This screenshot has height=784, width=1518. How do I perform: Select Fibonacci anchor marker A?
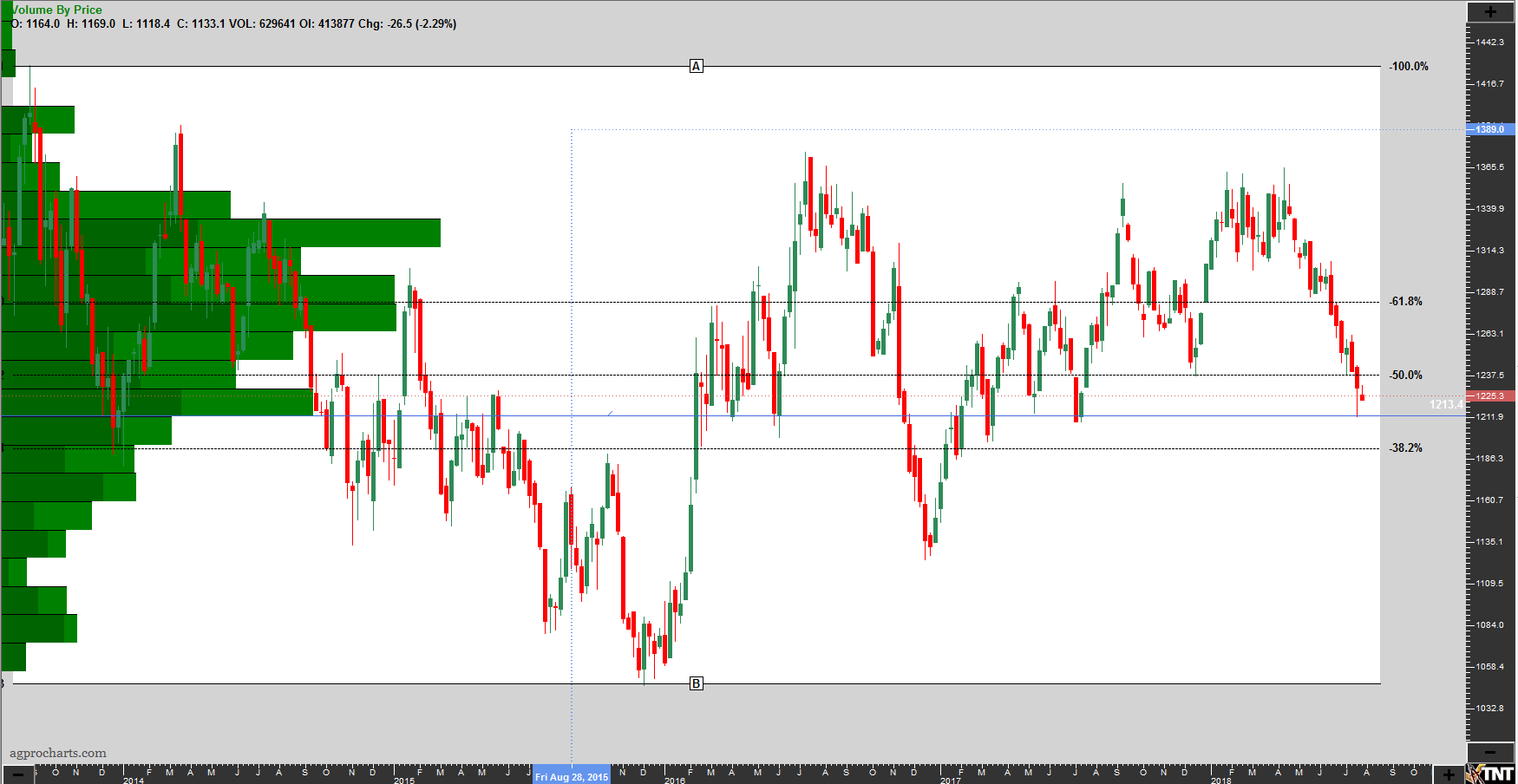[x=696, y=66]
